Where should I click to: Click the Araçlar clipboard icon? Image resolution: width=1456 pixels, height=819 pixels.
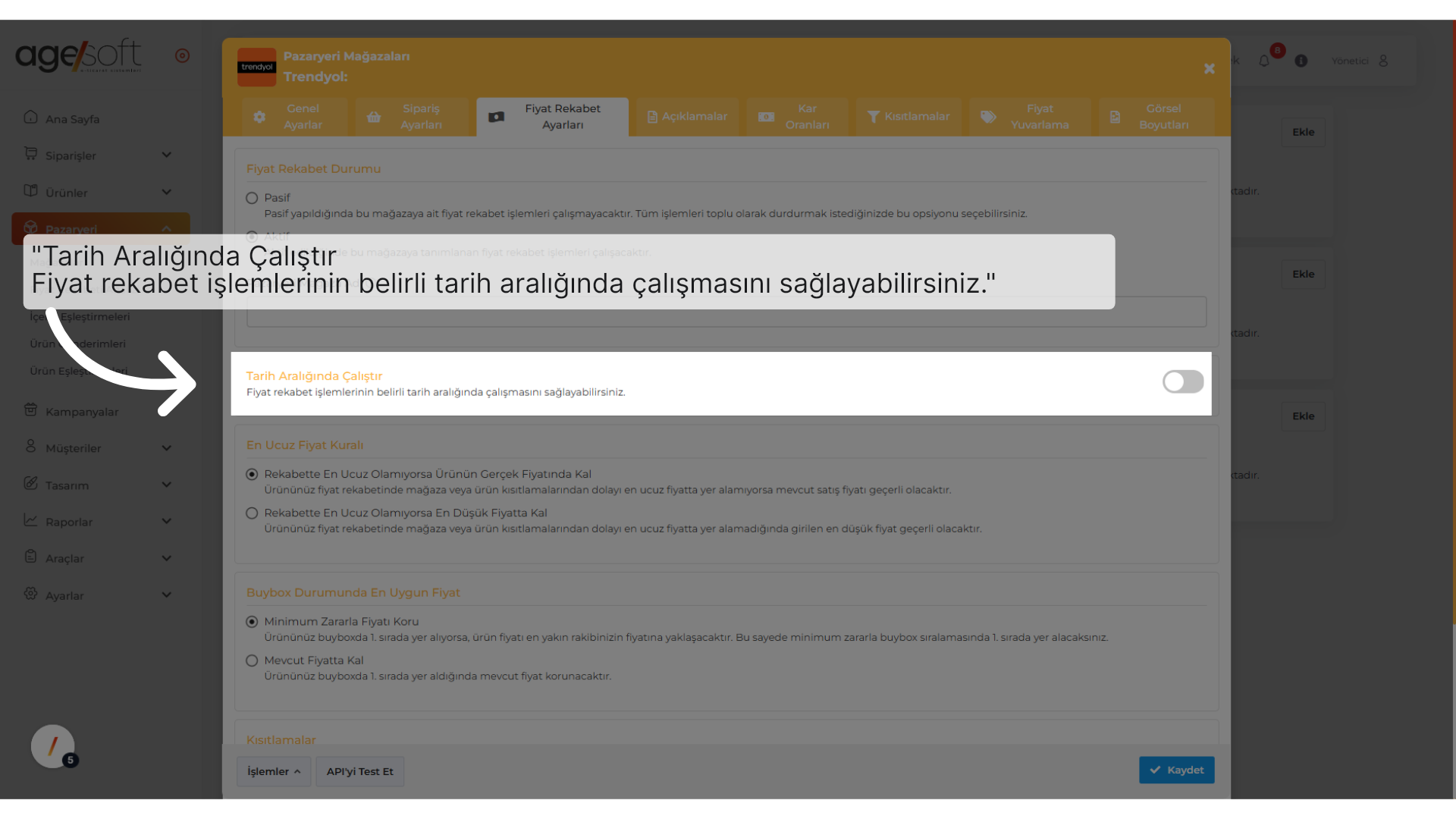click(30, 556)
